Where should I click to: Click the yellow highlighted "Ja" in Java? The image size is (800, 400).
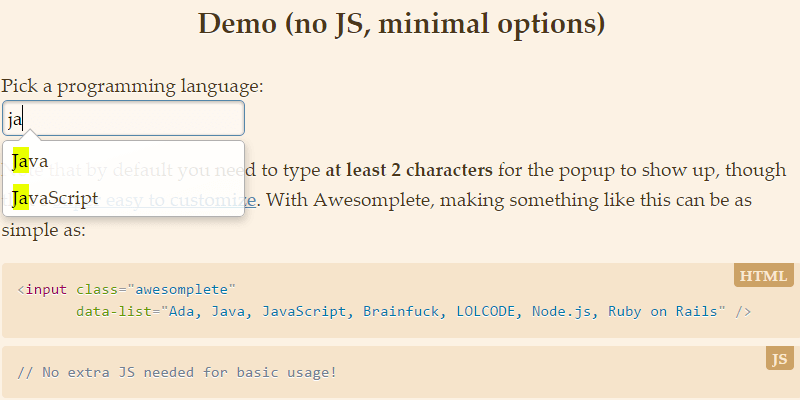click(x=20, y=161)
